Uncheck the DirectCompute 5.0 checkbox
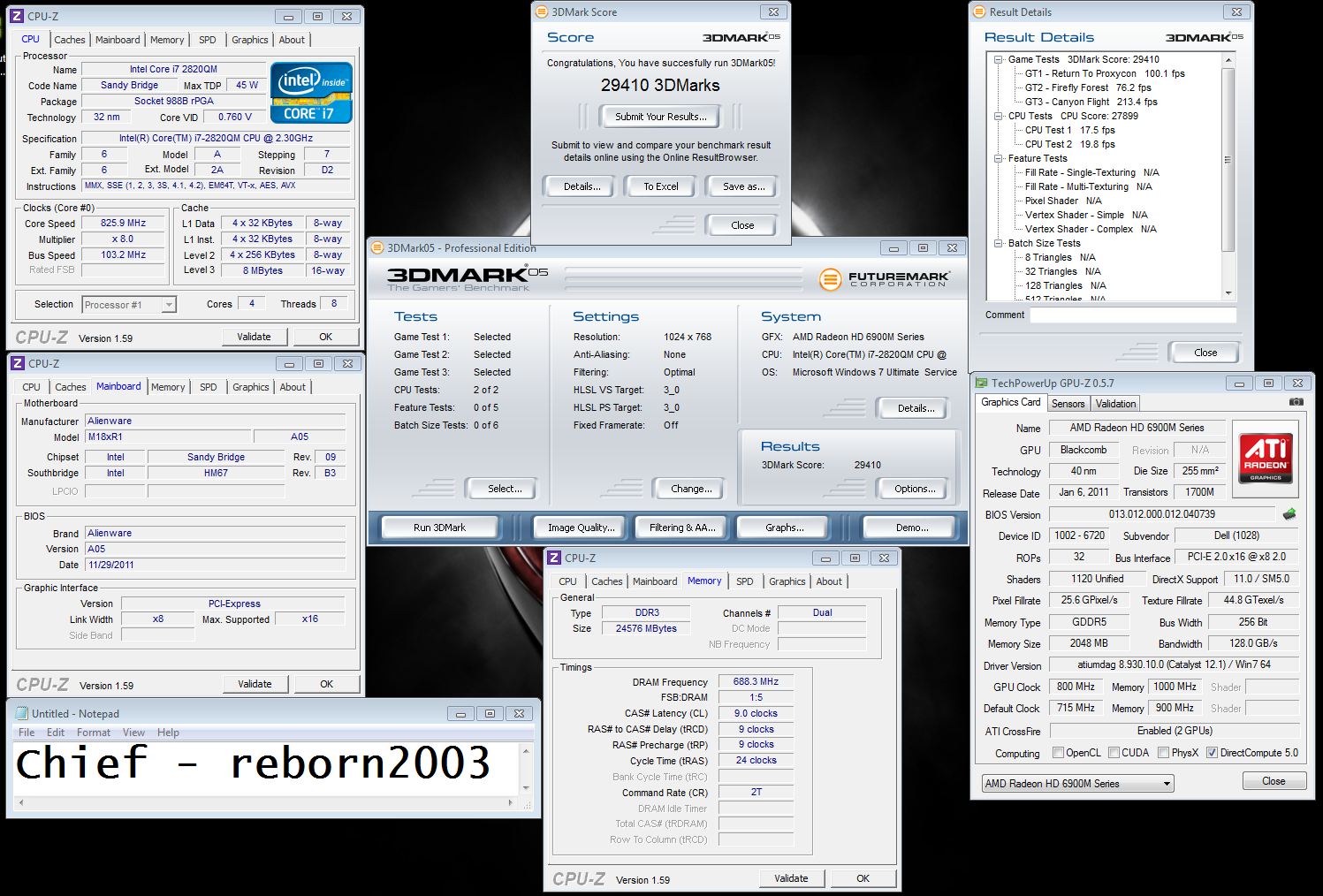This screenshot has width=1323, height=896. pyautogui.click(x=1213, y=753)
